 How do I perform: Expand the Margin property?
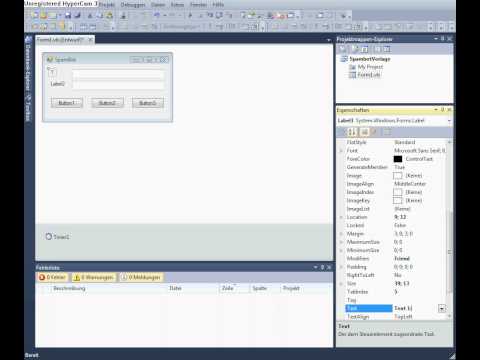tap(341, 234)
